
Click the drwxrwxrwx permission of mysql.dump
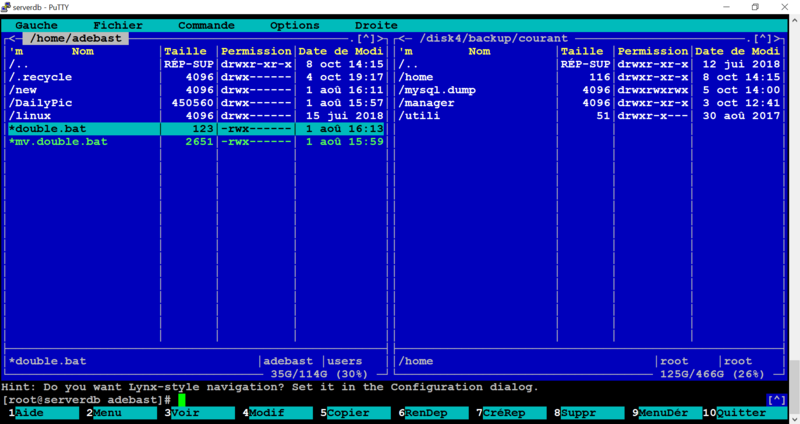(653, 90)
